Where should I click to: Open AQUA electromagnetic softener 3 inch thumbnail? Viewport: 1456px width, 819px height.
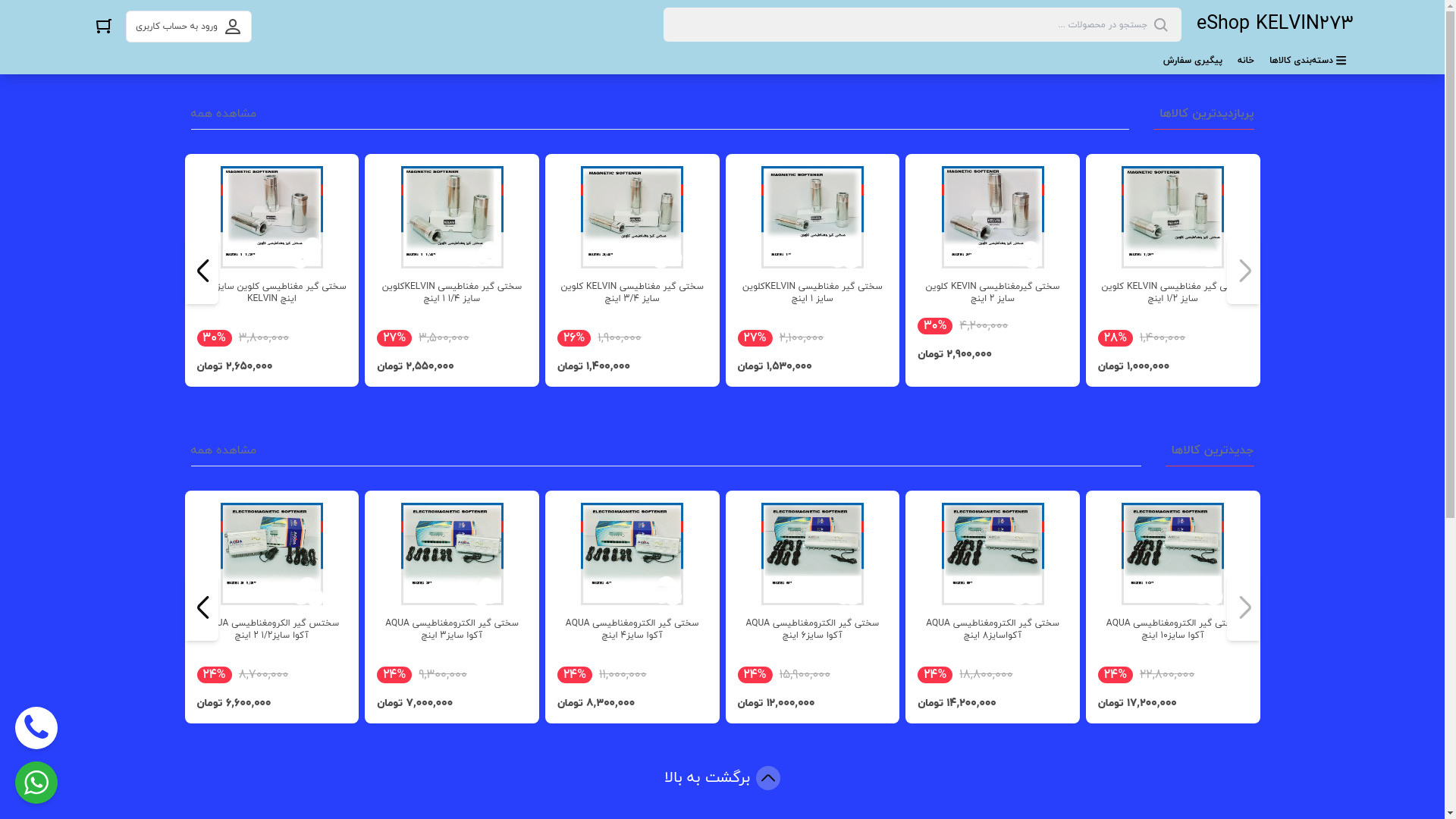click(x=452, y=554)
